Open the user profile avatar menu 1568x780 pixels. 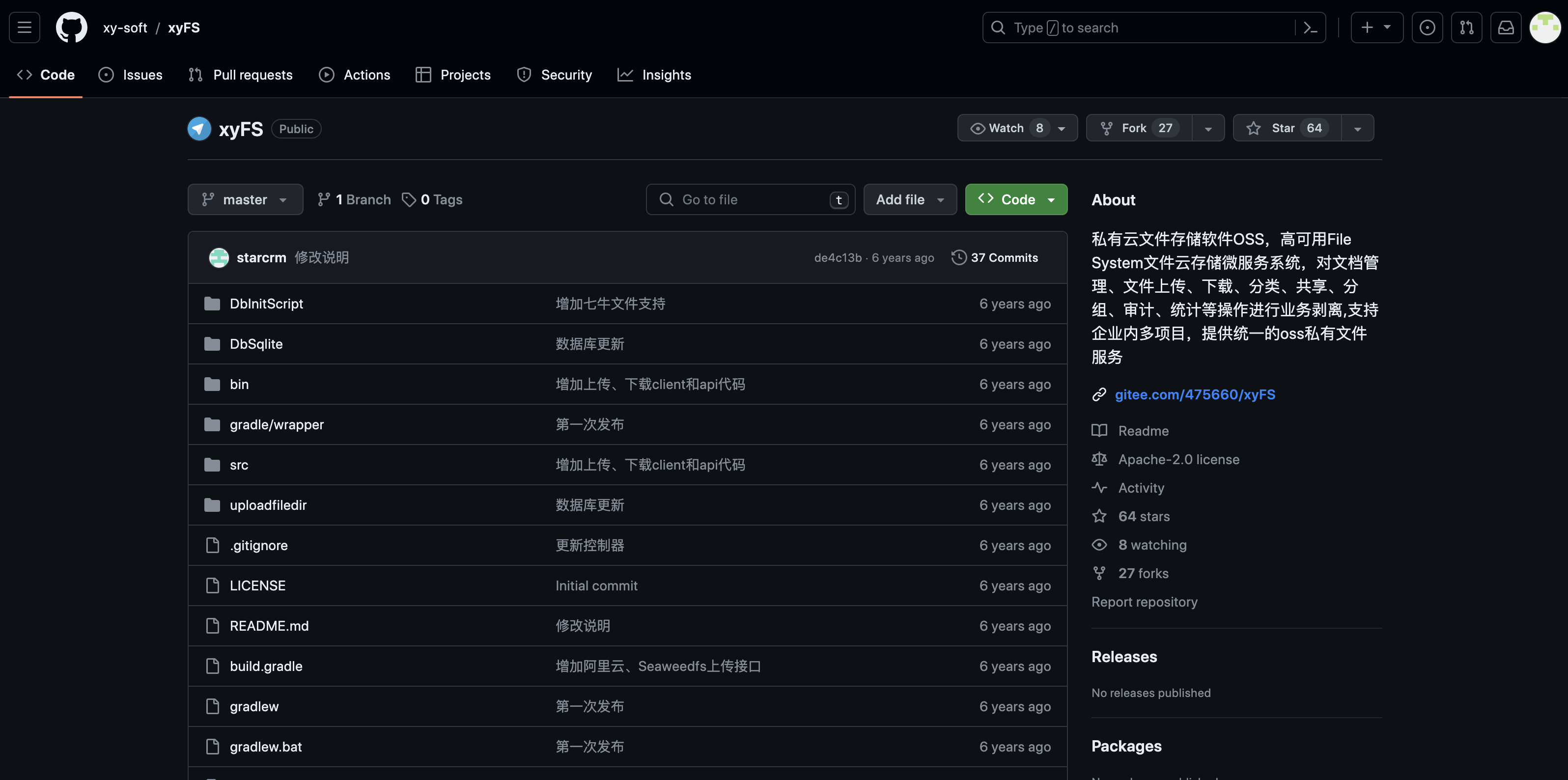coord(1545,28)
